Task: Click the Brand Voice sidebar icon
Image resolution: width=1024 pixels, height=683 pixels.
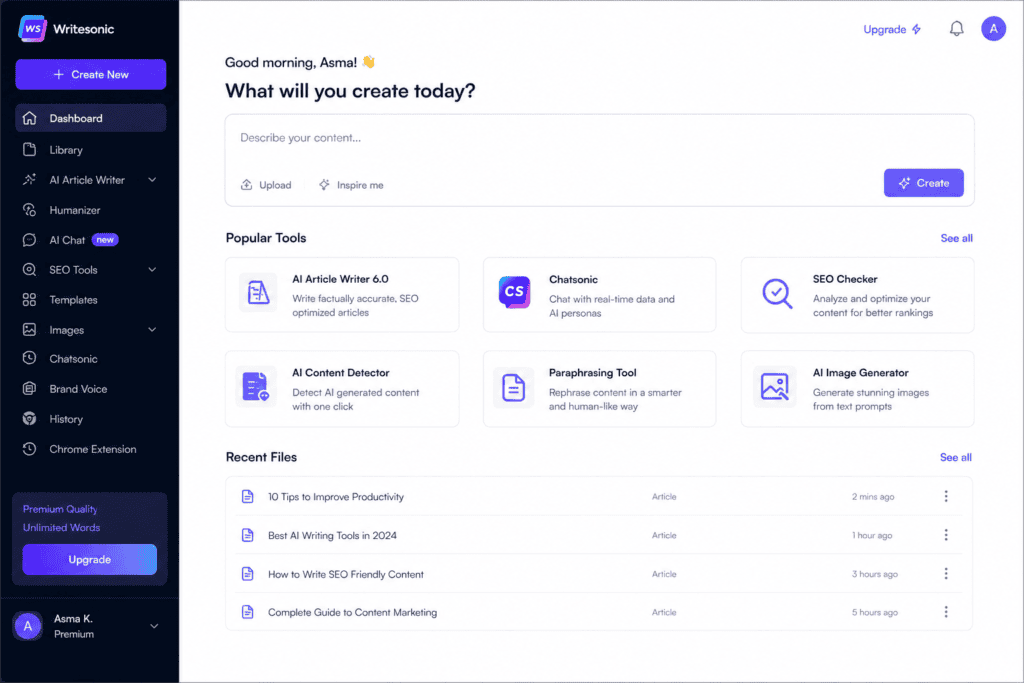Action: tap(29, 389)
